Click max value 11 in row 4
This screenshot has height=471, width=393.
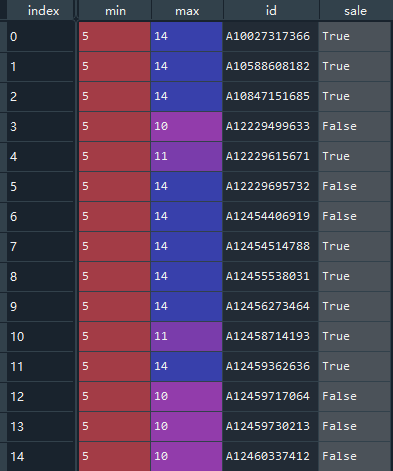tap(186, 156)
